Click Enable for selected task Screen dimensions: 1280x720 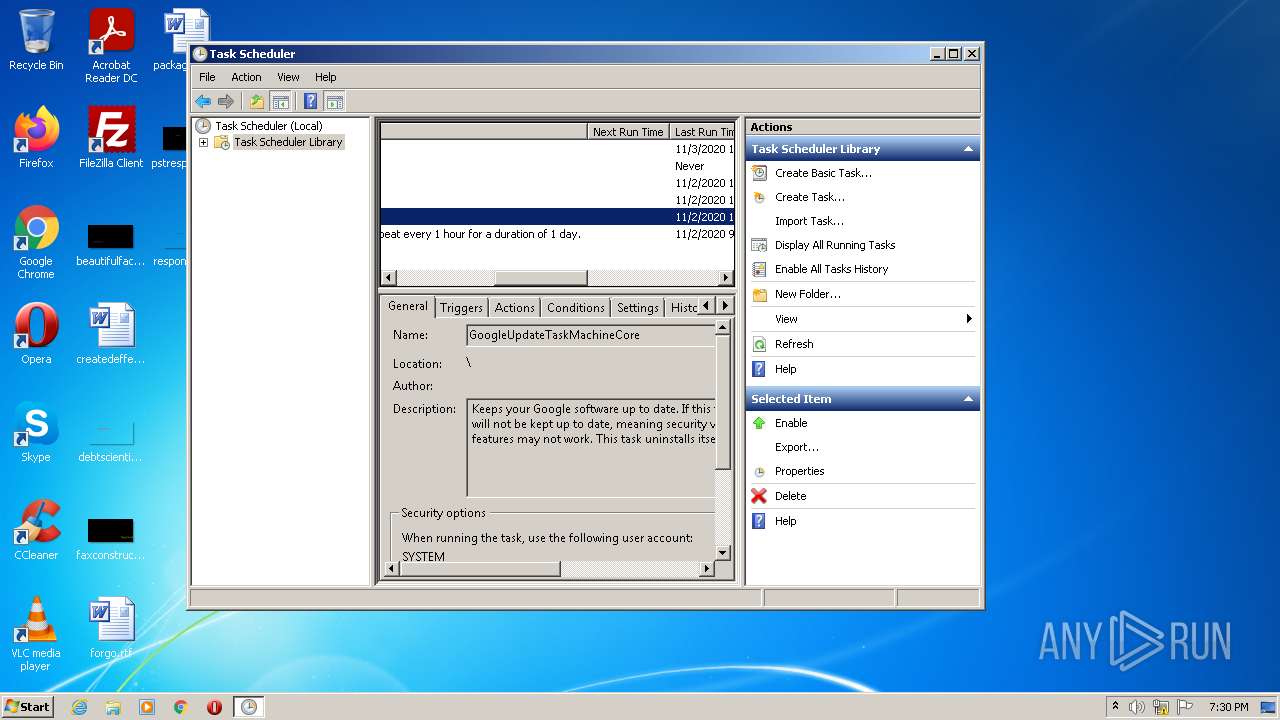click(790, 423)
